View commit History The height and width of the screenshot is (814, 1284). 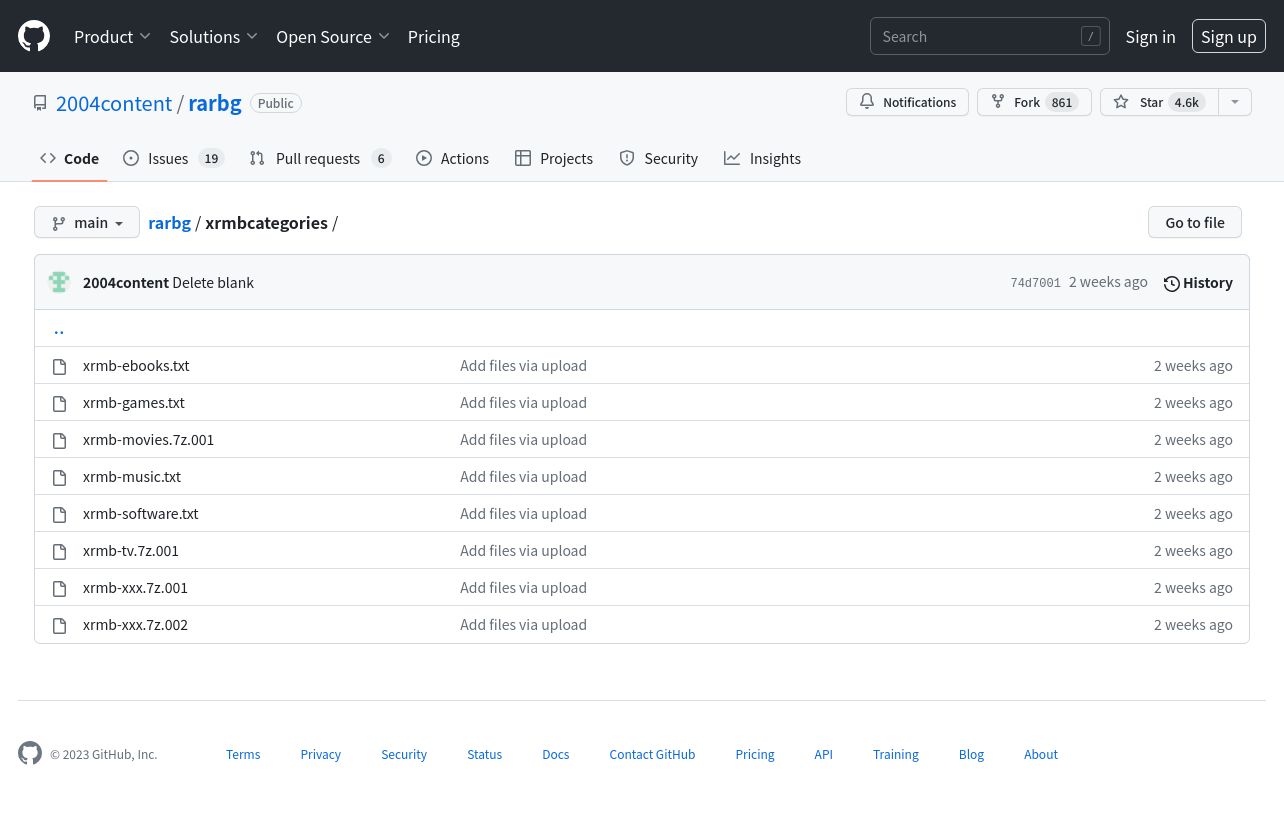click(x=1198, y=283)
